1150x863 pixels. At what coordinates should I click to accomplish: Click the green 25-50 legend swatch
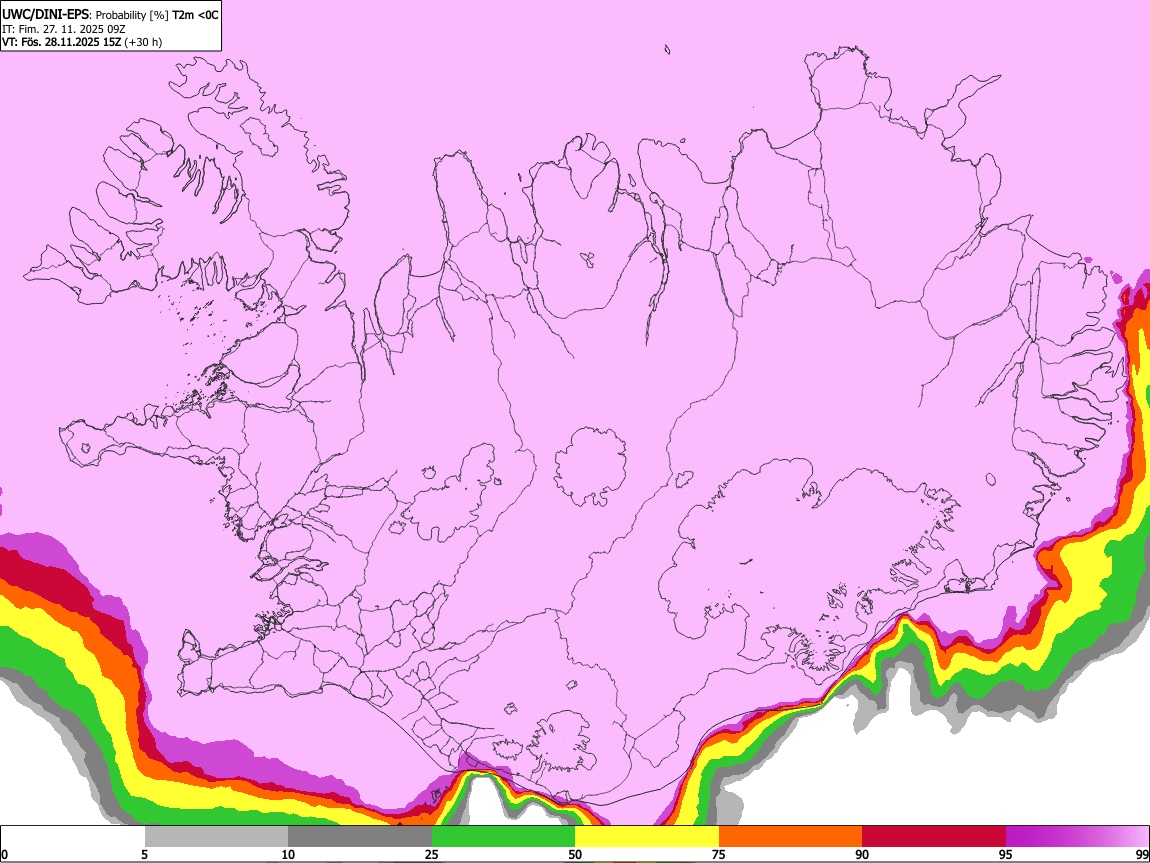(503, 837)
